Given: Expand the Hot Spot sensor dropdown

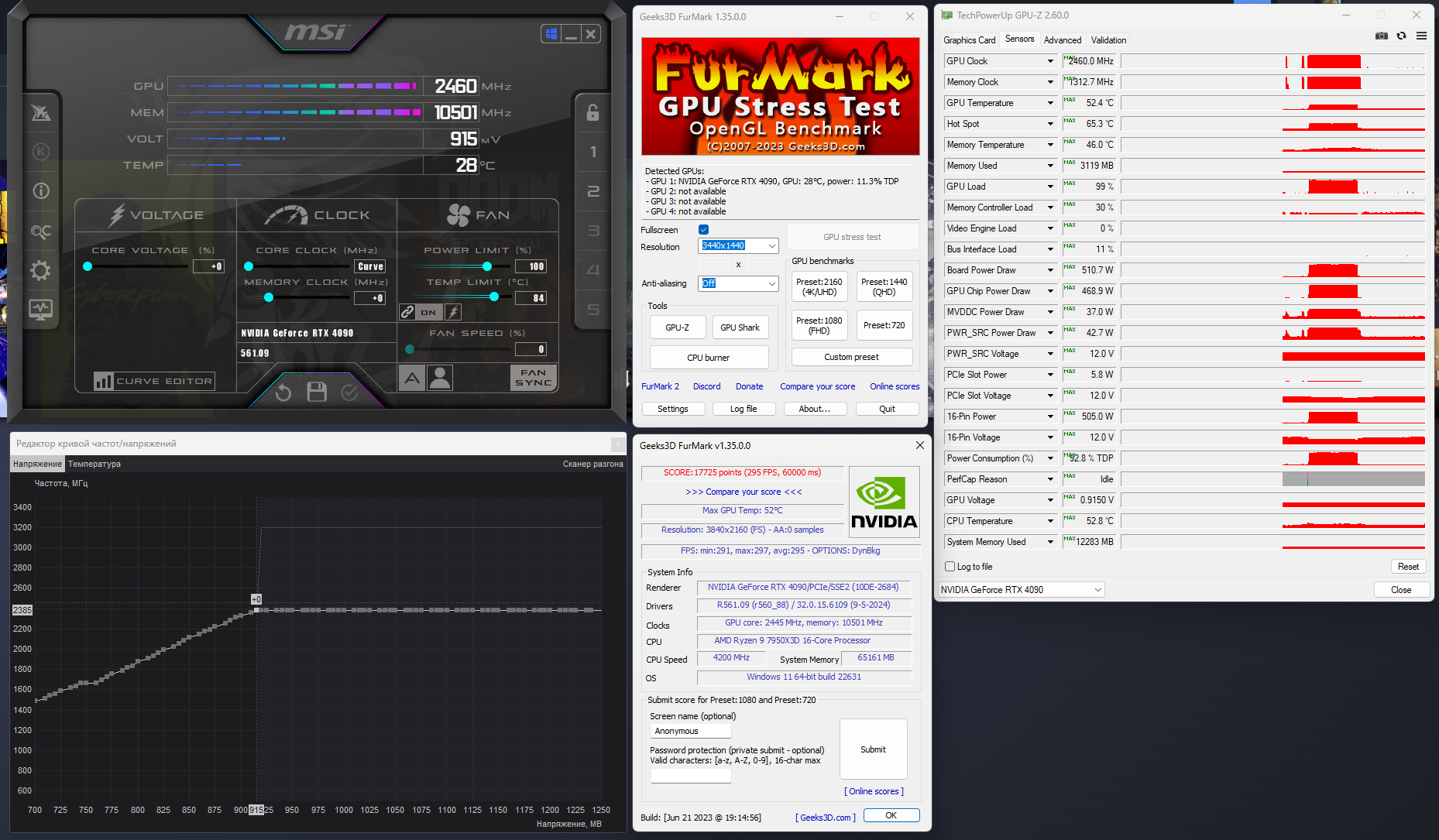Looking at the screenshot, I should [1051, 124].
